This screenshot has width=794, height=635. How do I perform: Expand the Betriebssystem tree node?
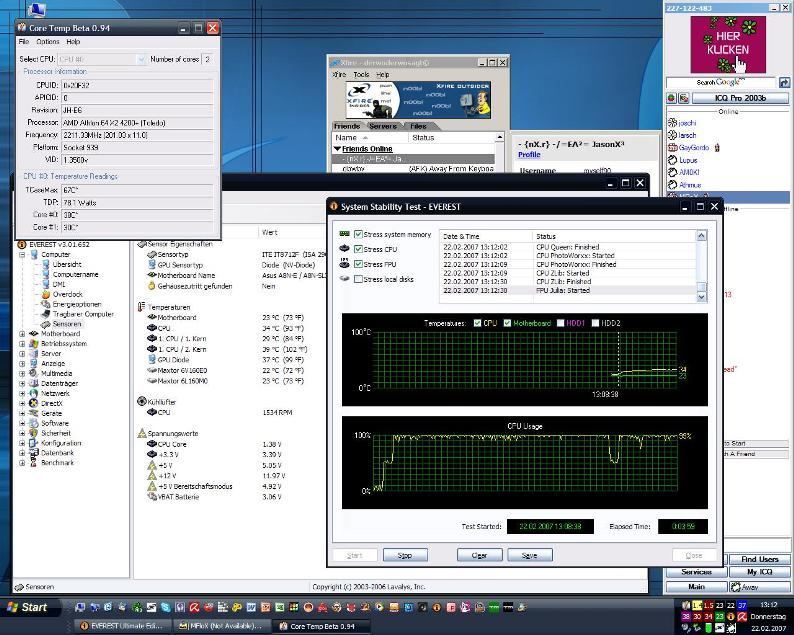(x=22, y=344)
